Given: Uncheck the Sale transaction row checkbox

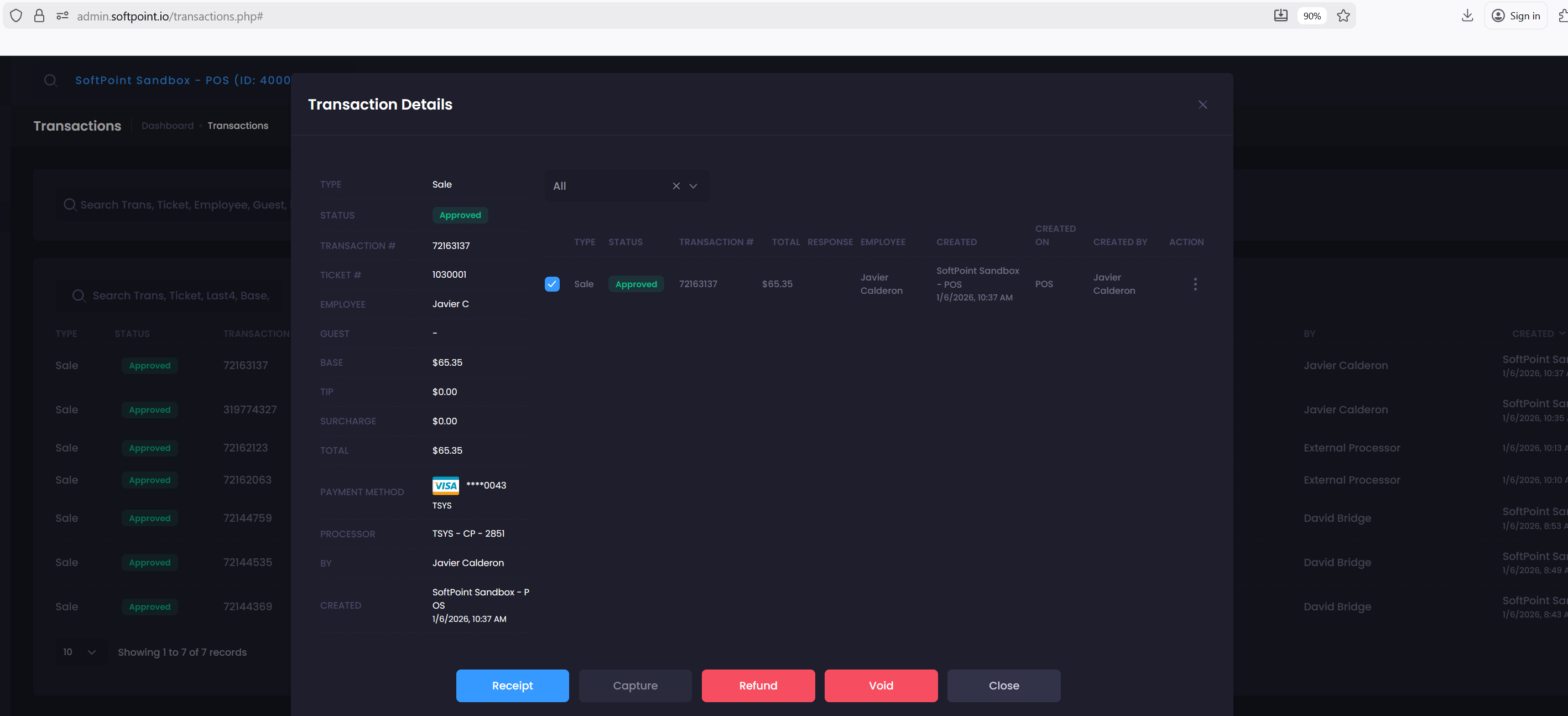Looking at the screenshot, I should point(551,284).
